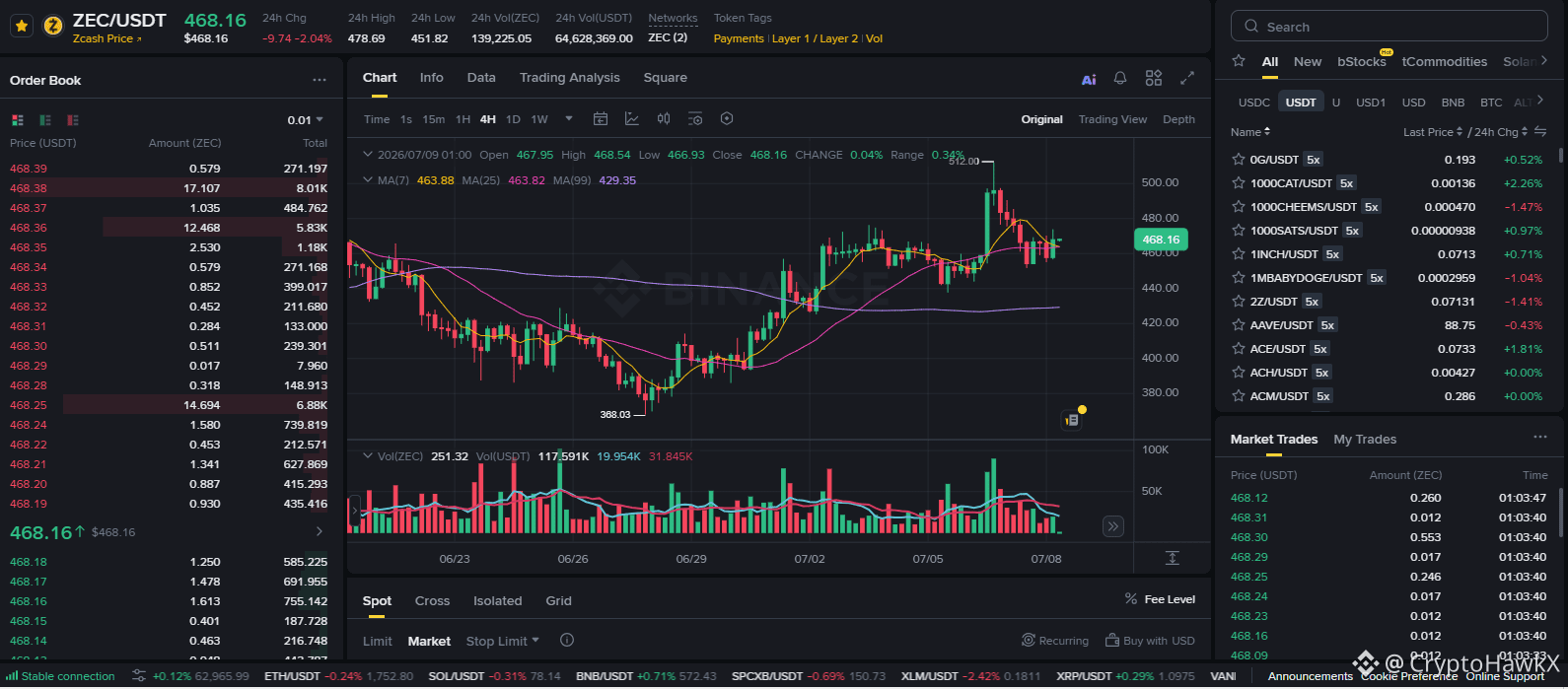
Task: Filter market list by BTC quote
Action: 1491,103
